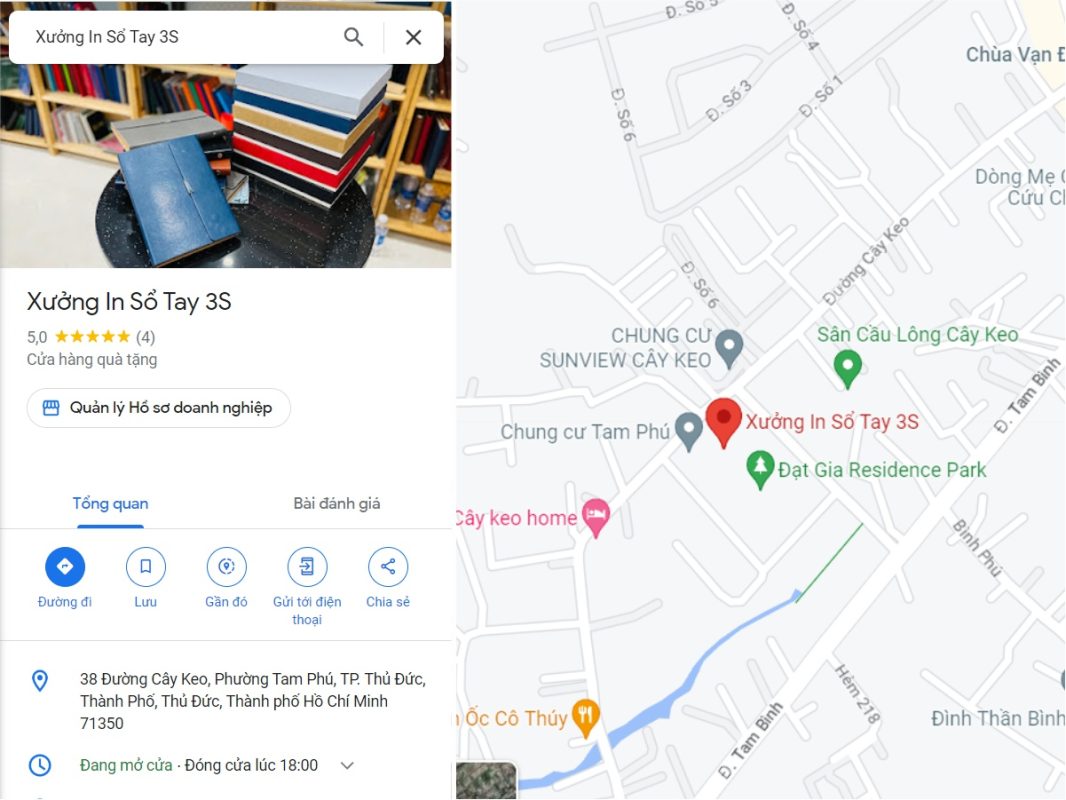Share place using Chia sẻ icon
Image resolution: width=1066 pixels, height=800 pixels.
coord(388,566)
